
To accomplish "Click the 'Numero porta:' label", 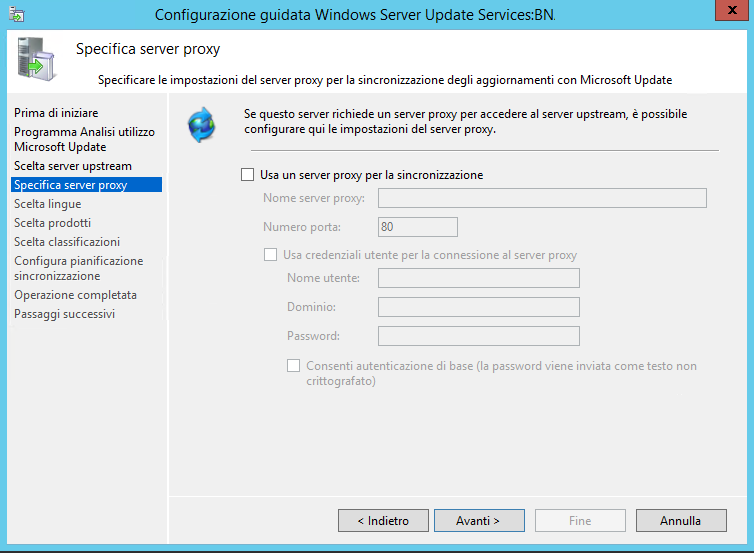I will coord(302,227).
